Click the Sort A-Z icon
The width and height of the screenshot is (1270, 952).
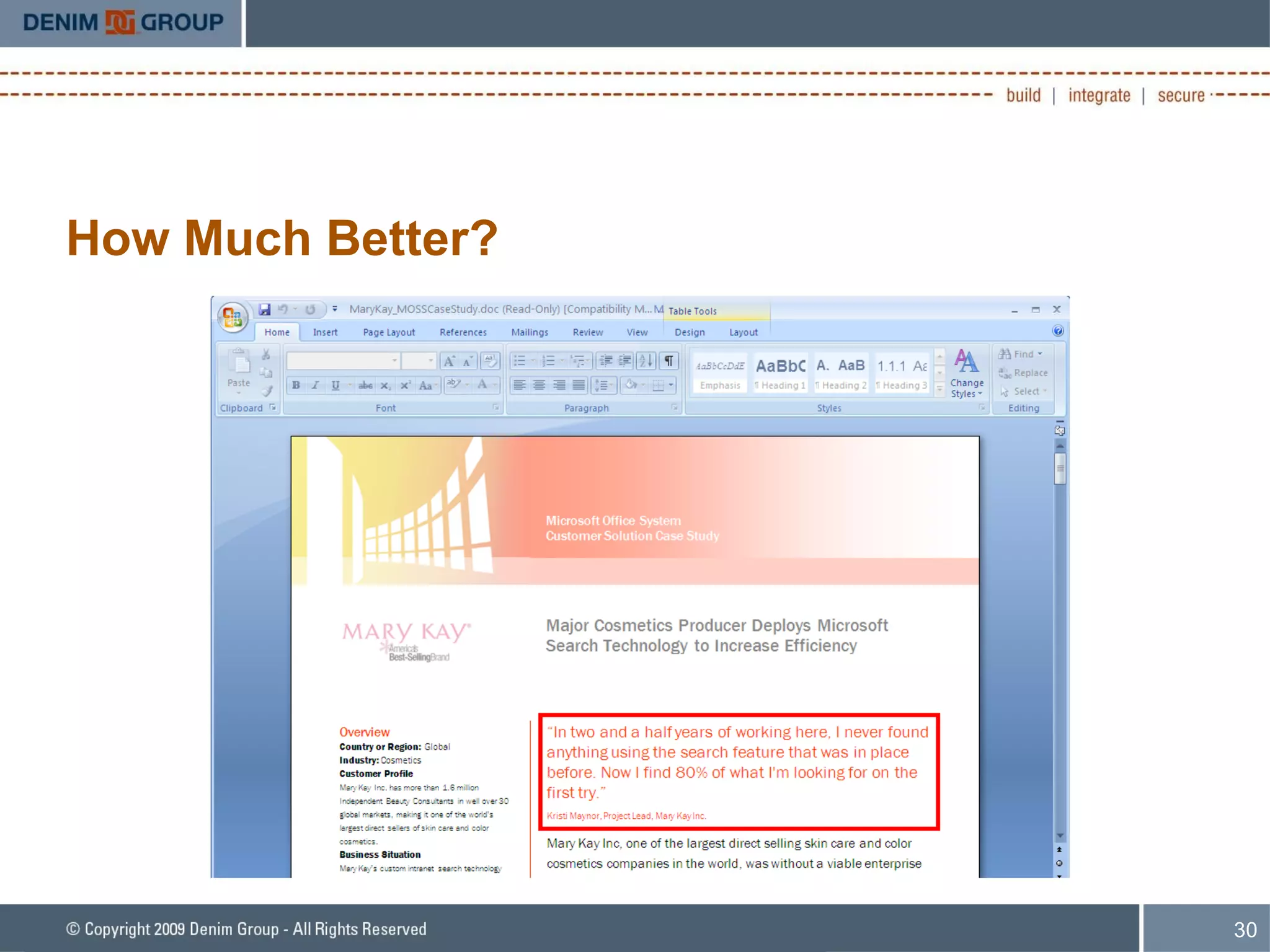pyautogui.click(x=645, y=361)
